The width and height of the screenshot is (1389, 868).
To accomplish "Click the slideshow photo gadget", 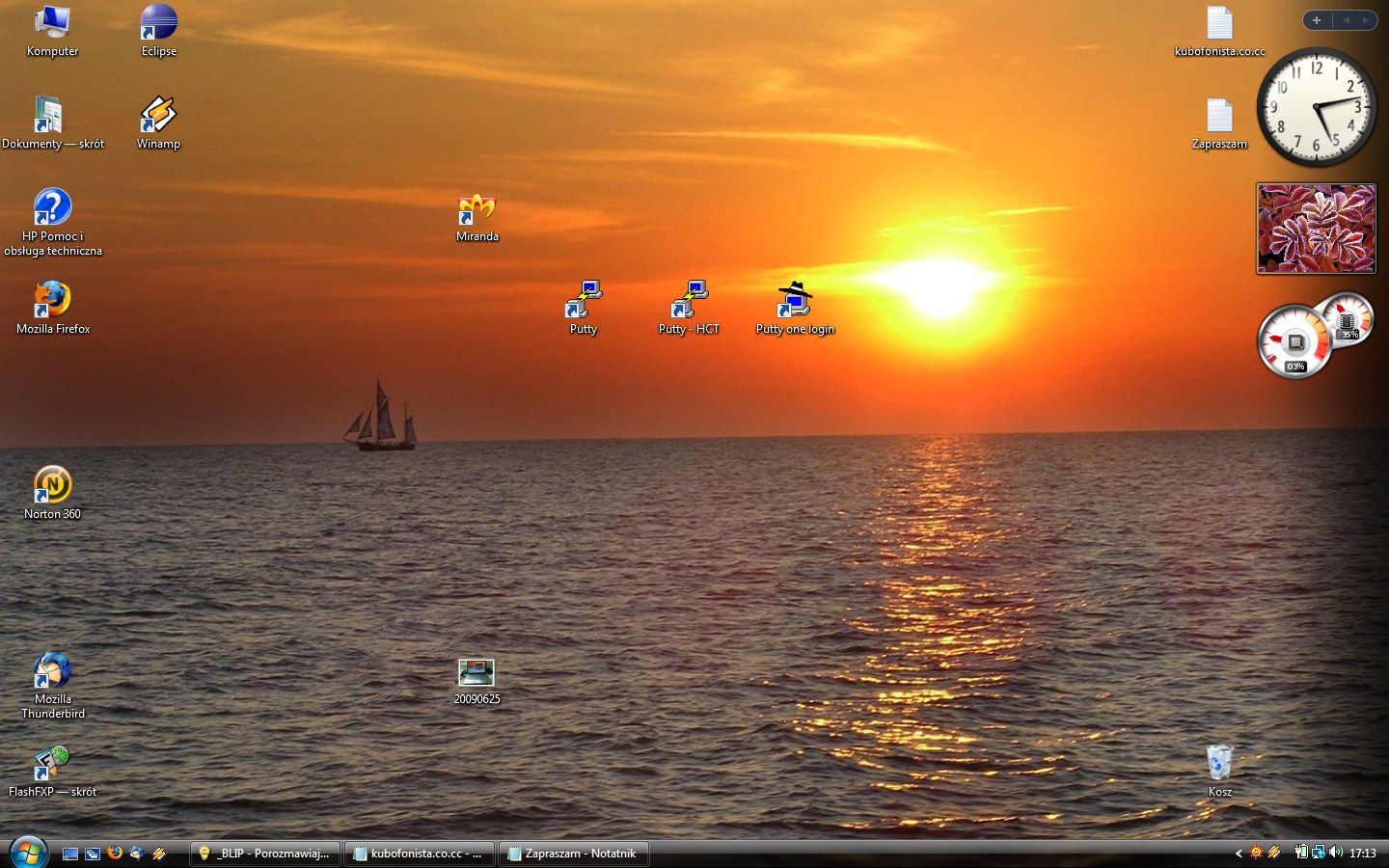I will click(1316, 229).
